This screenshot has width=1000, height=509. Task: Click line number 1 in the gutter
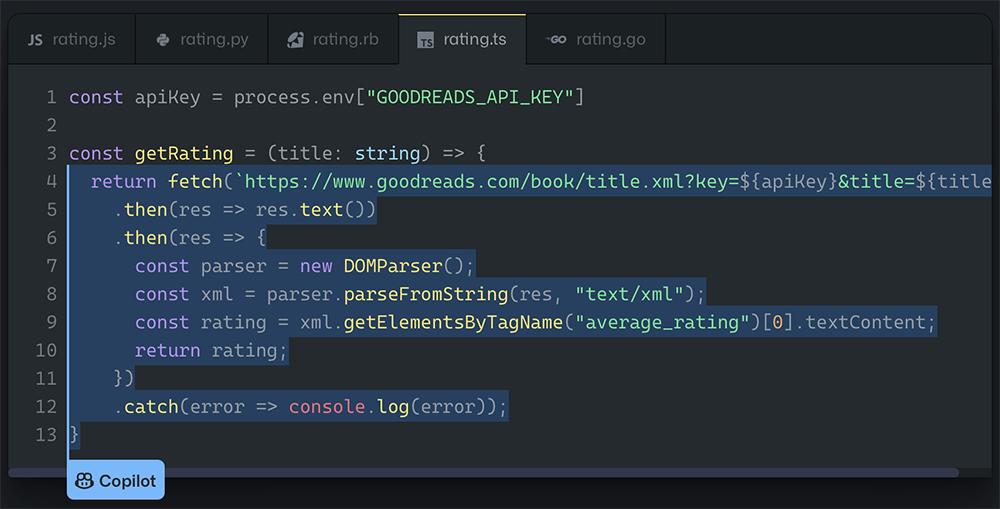[51, 97]
